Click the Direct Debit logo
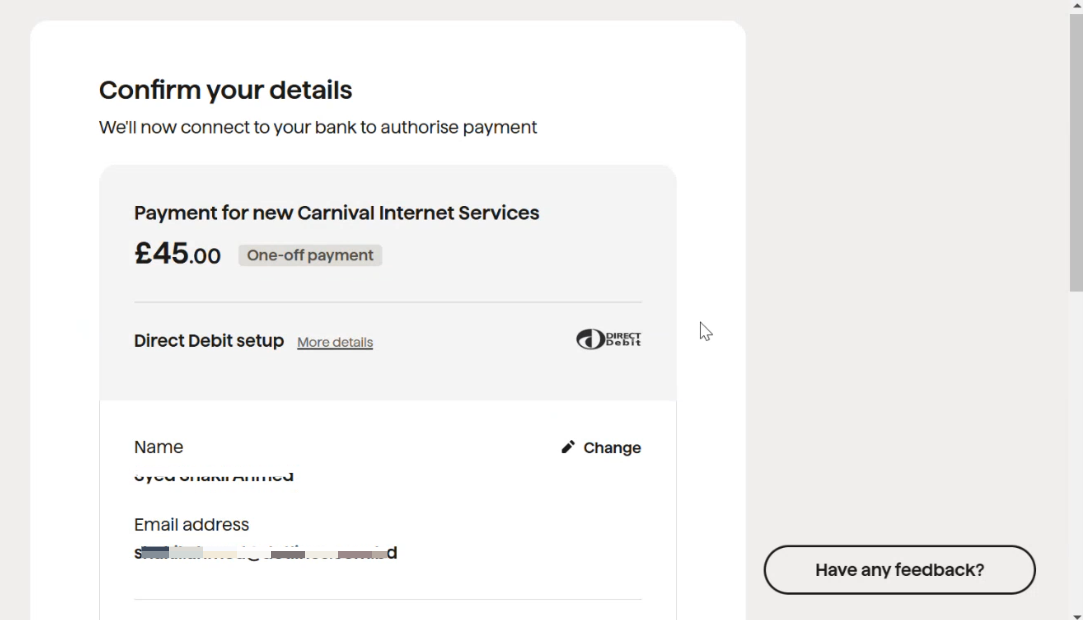 tap(608, 339)
